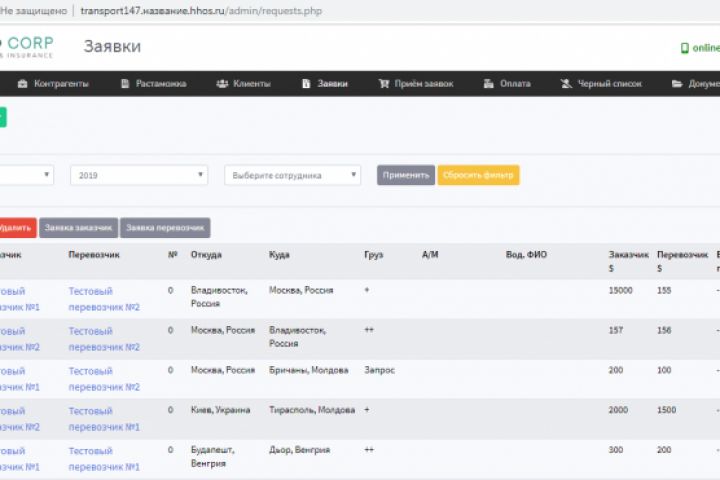
Task: Click the Перевозчик $ column header
Action: coord(682,261)
